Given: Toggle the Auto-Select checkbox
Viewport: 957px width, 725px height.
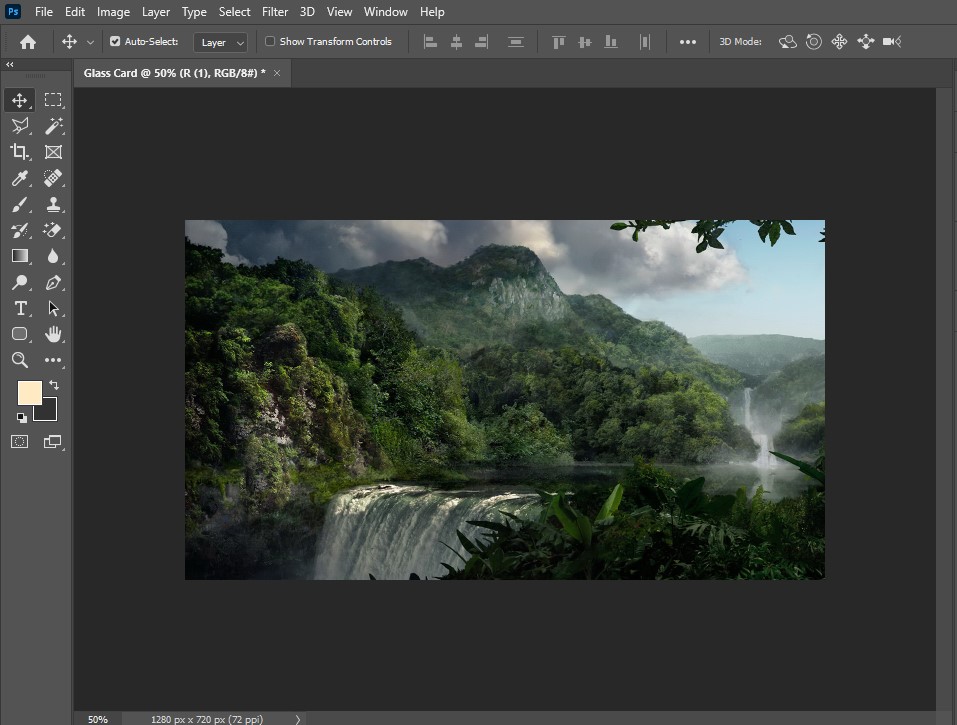Looking at the screenshot, I should click(115, 41).
